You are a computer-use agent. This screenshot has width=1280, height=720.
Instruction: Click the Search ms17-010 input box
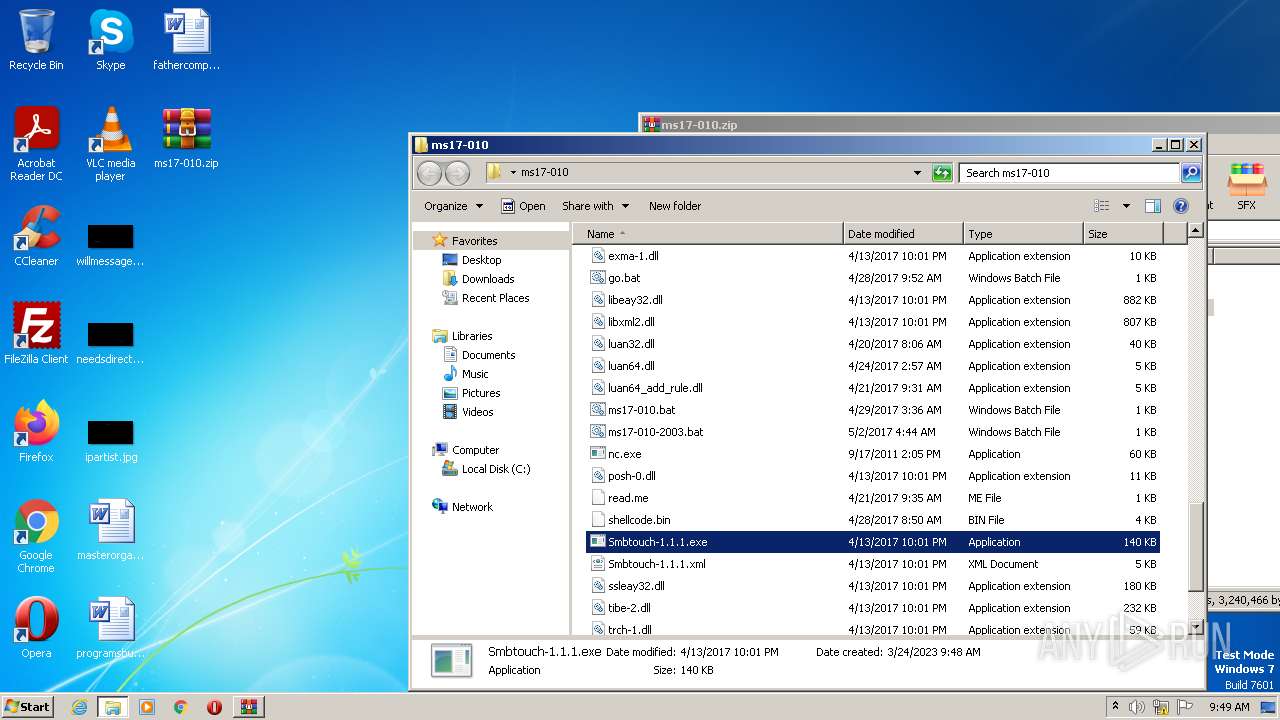point(1068,173)
